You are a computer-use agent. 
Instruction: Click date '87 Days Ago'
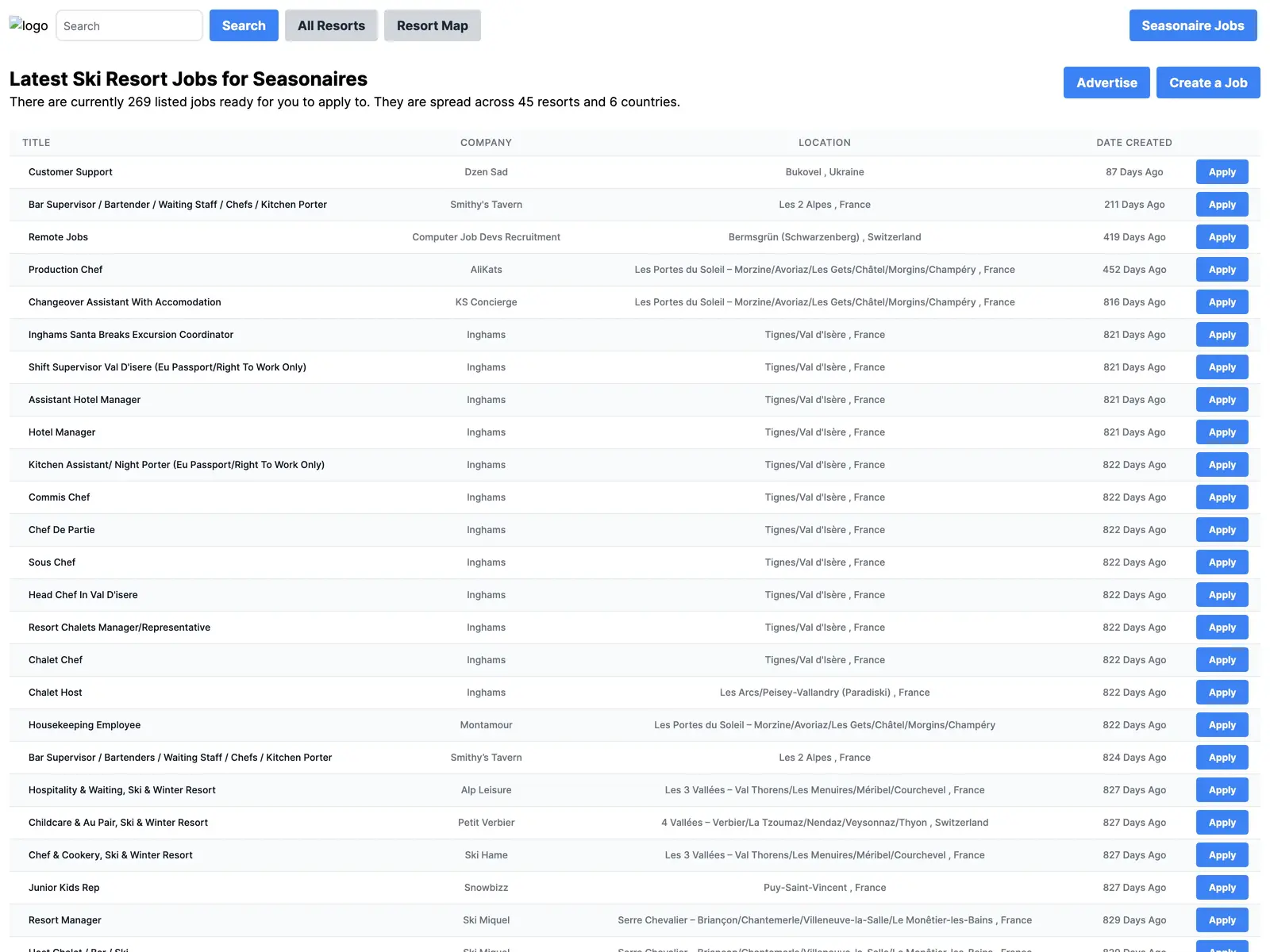1134,172
